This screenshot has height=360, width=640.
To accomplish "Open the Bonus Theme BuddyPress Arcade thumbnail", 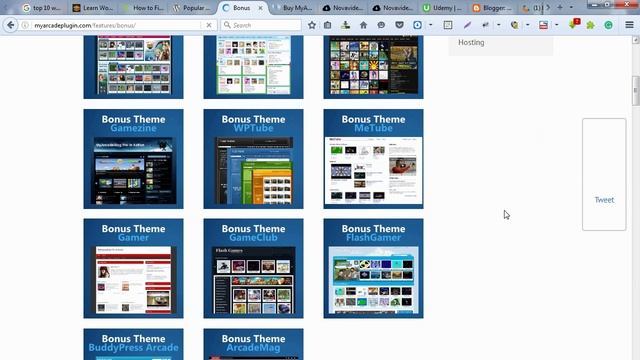I will pyautogui.click(x=133, y=344).
